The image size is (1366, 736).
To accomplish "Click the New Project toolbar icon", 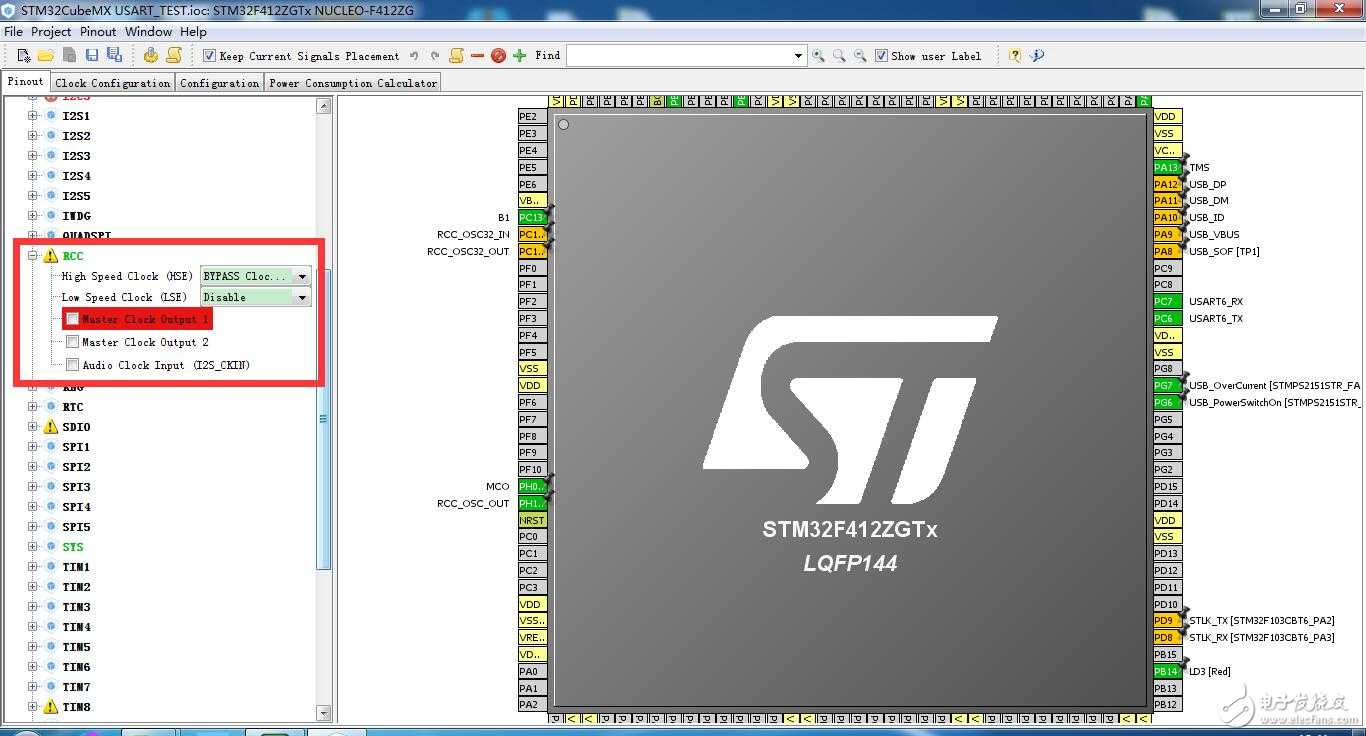I will 24,56.
